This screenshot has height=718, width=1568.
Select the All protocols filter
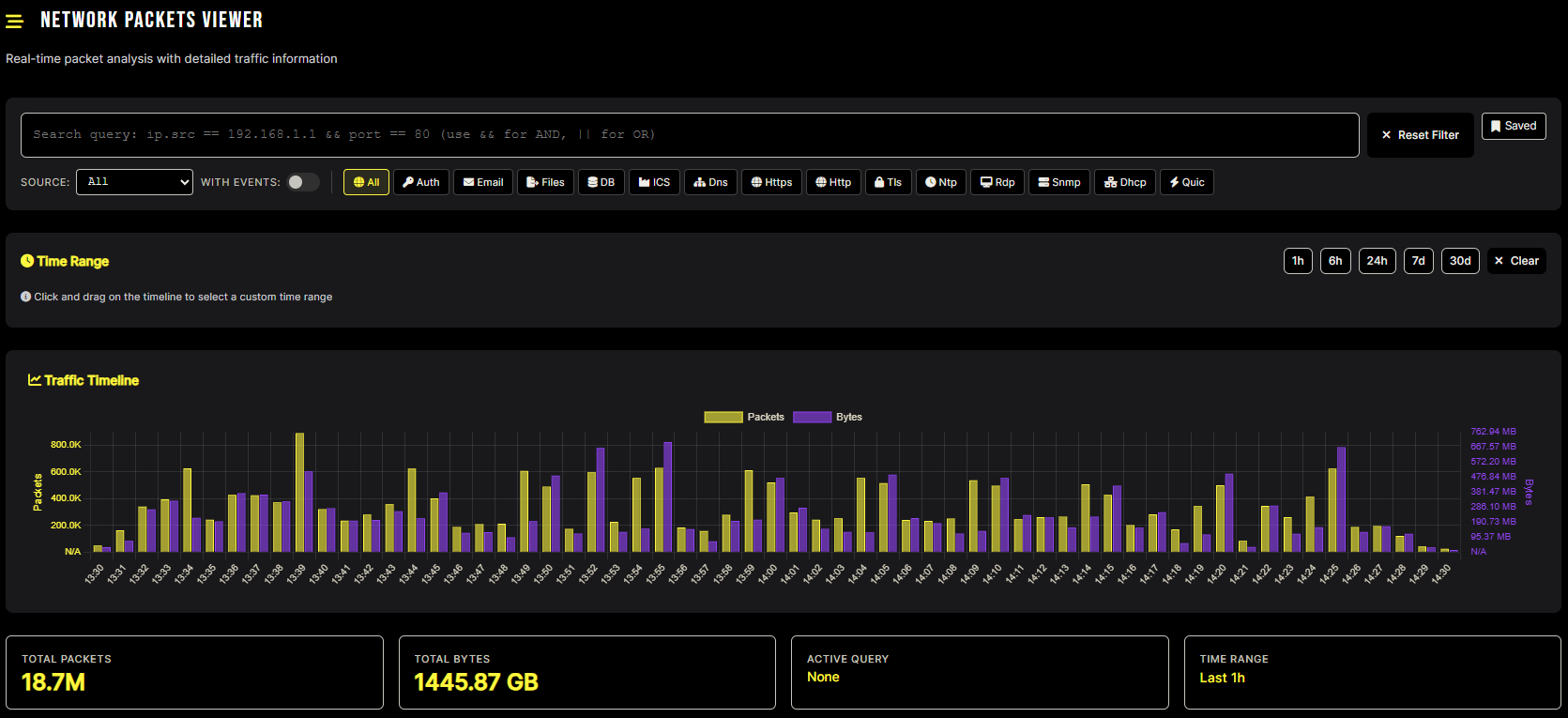(x=366, y=182)
